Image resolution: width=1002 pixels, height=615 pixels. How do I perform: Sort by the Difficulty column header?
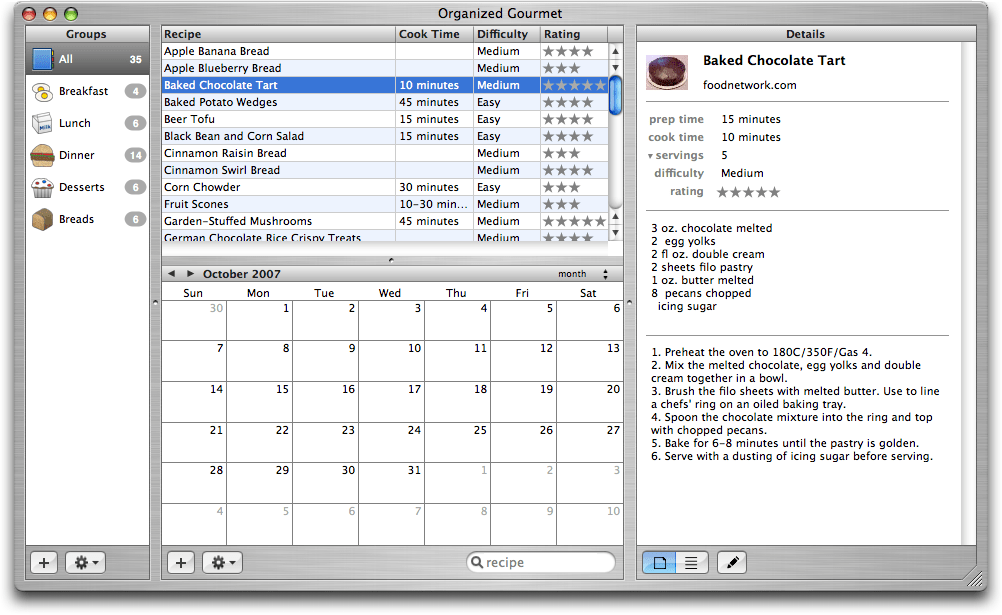coord(507,35)
